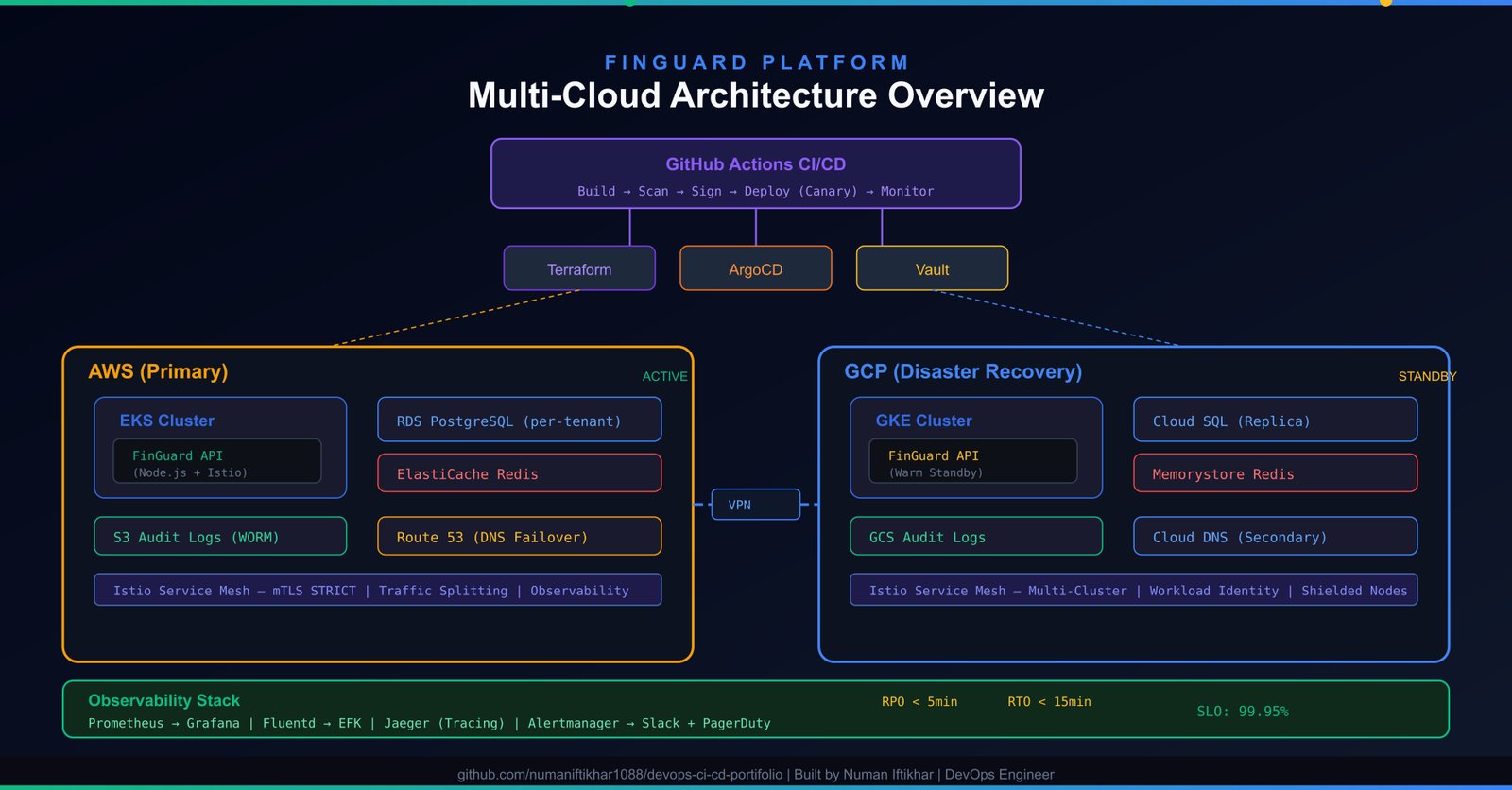
Task: Click the GCS Audit Logs box
Action: tap(976, 536)
